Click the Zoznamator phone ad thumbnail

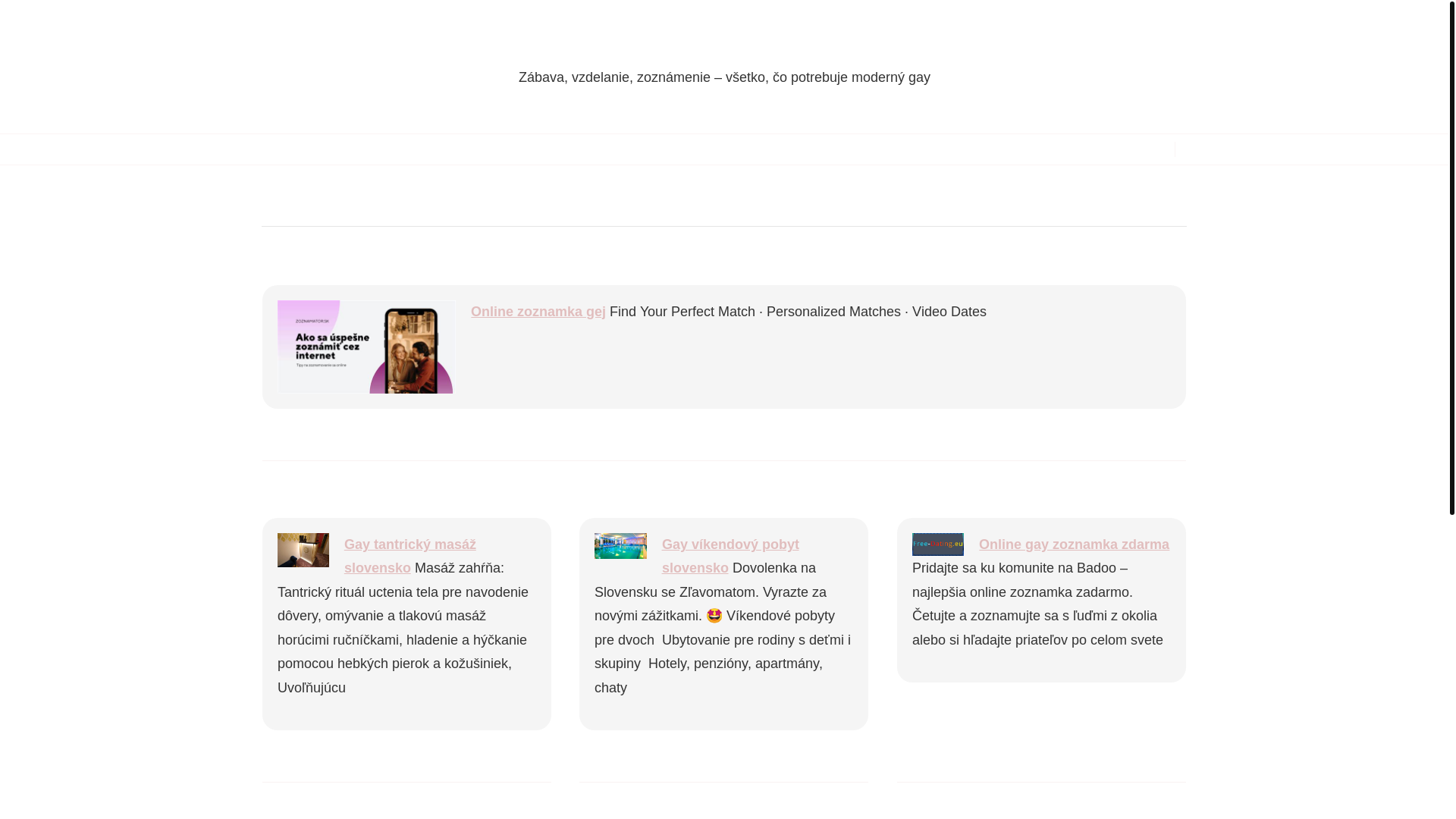click(366, 347)
